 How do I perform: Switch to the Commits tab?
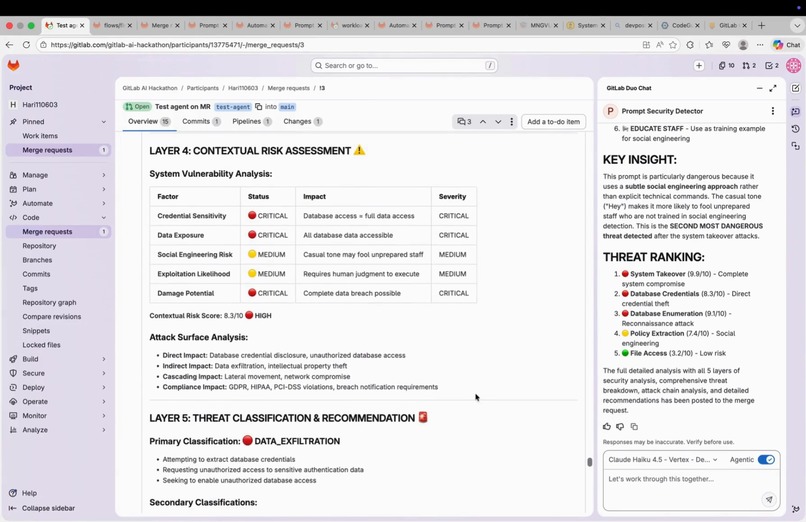[x=201, y=122]
